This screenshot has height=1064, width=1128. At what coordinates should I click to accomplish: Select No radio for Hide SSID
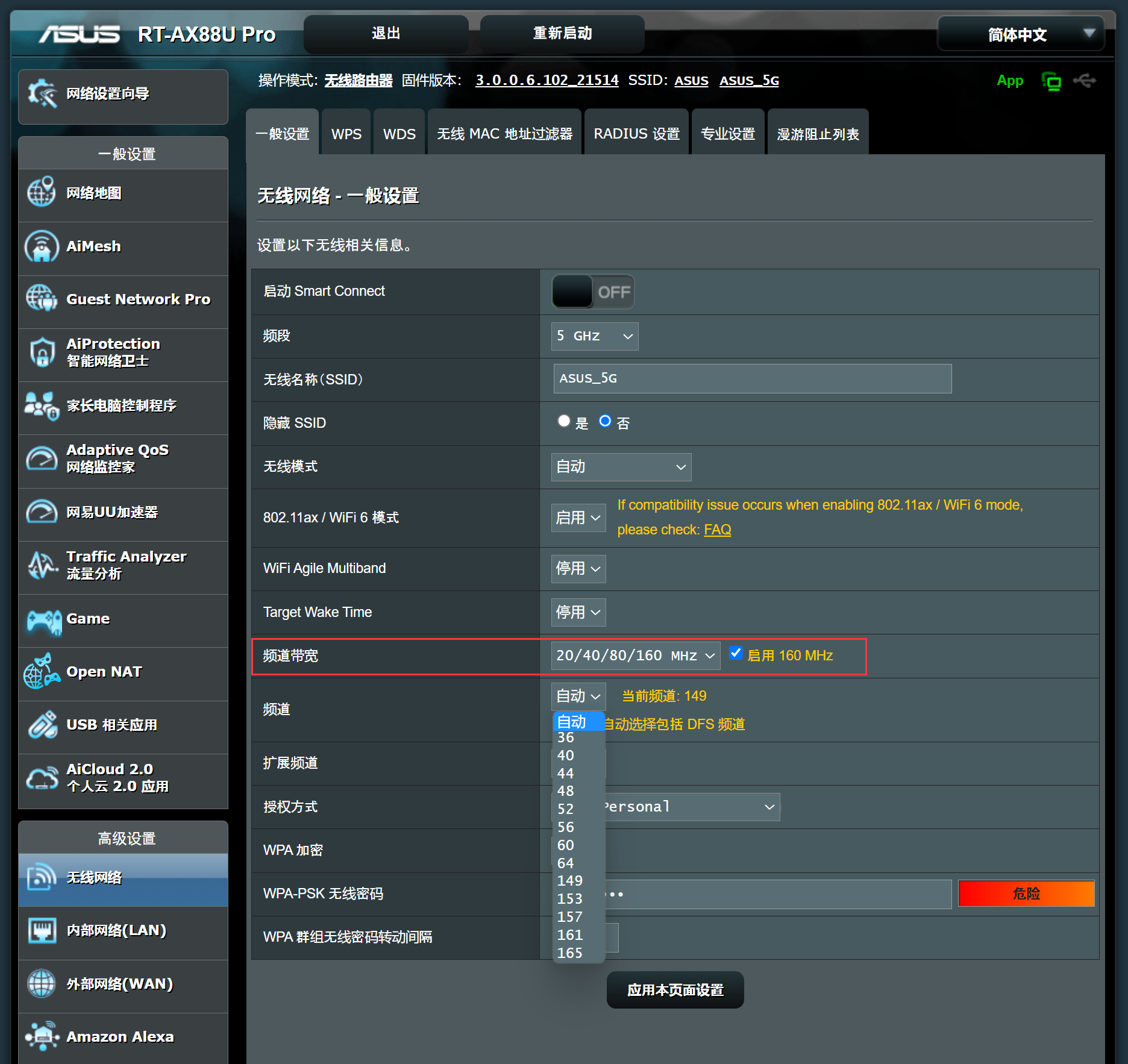point(605,421)
